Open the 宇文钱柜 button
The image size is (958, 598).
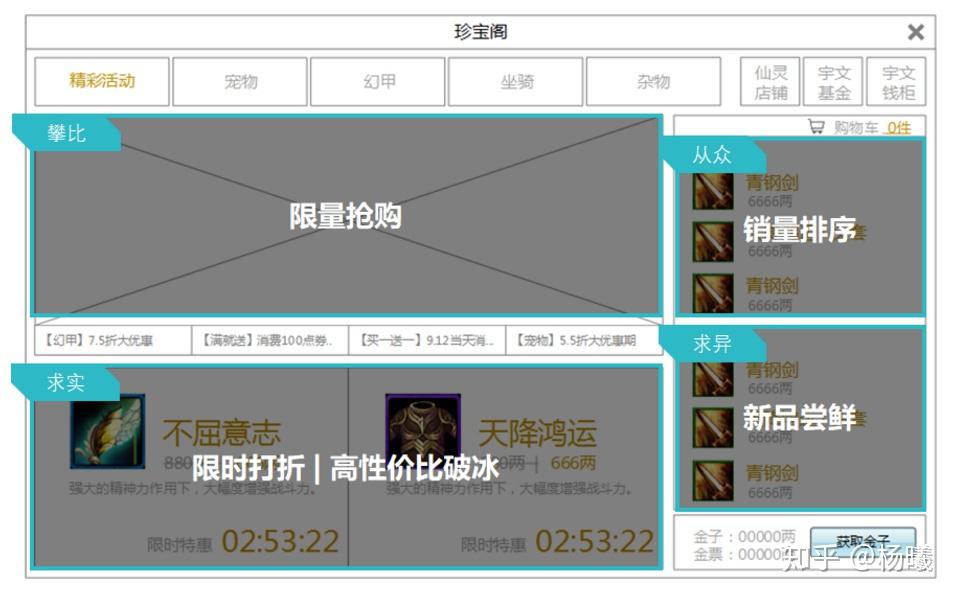pos(897,82)
